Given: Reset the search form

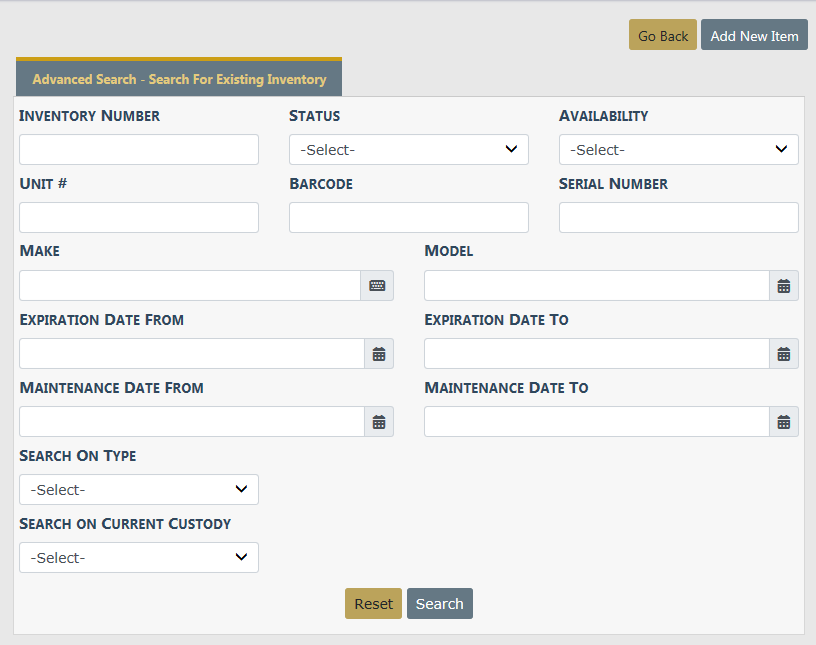Looking at the screenshot, I should 373,604.
